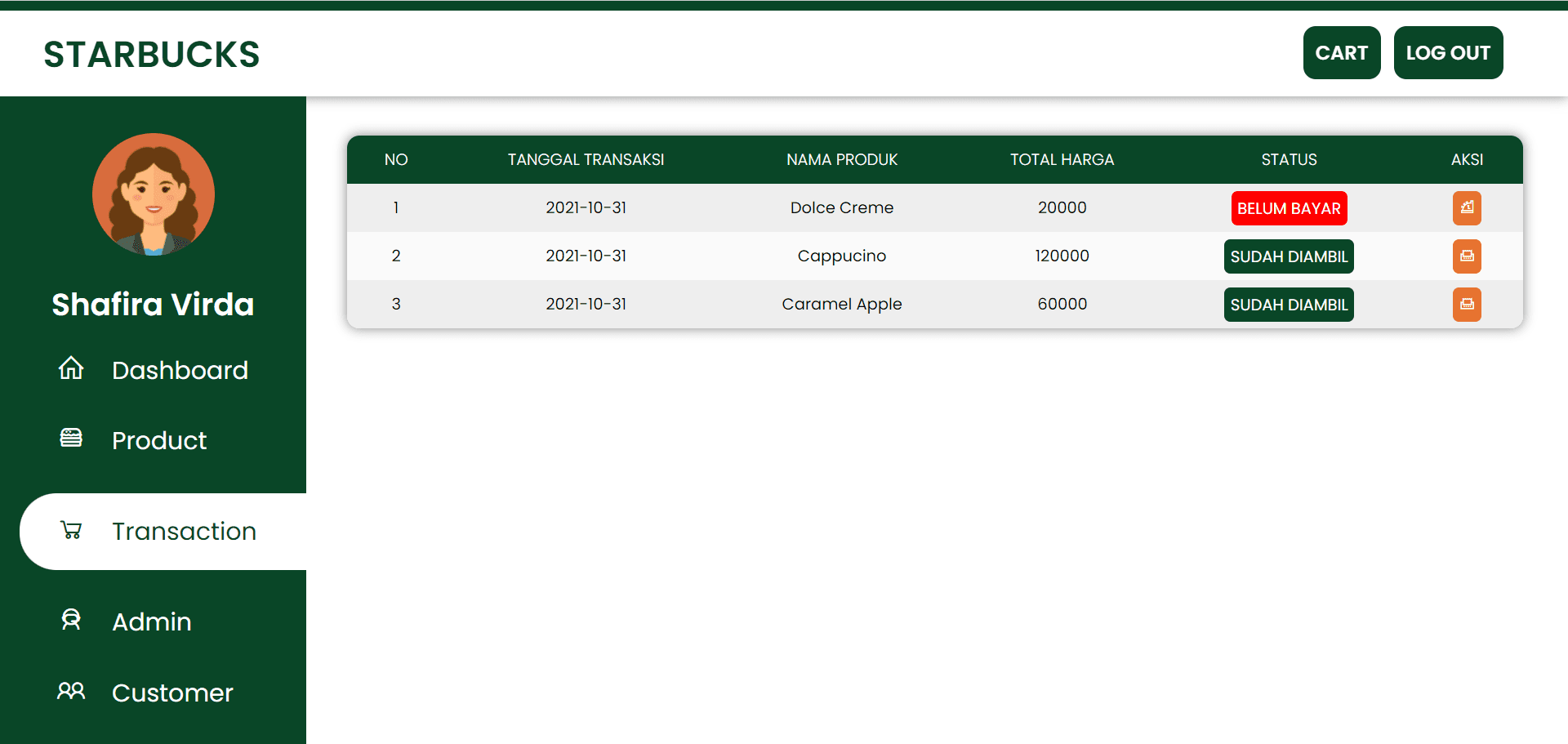Image resolution: width=1568 pixels, height=744 pixels.
Task: Click the TANGGAL TRANSAKSI column header
Action: pyautogui.click(x=586, y=159)
